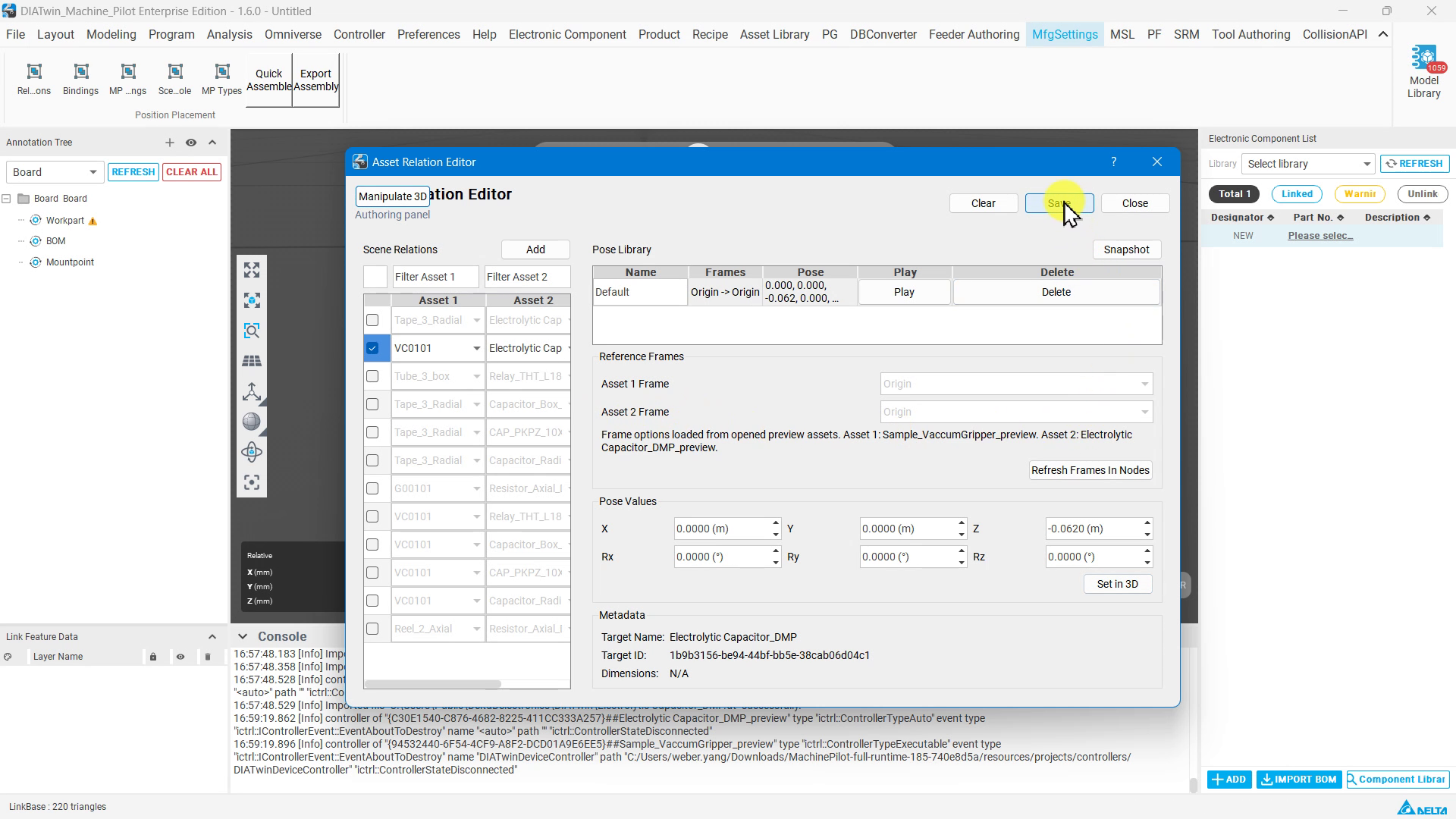Screen dimensions: 1456x819
Task: Check the Tube_3_box / Relay_THT_L18 row checkbox
Action: coord(372,376)
